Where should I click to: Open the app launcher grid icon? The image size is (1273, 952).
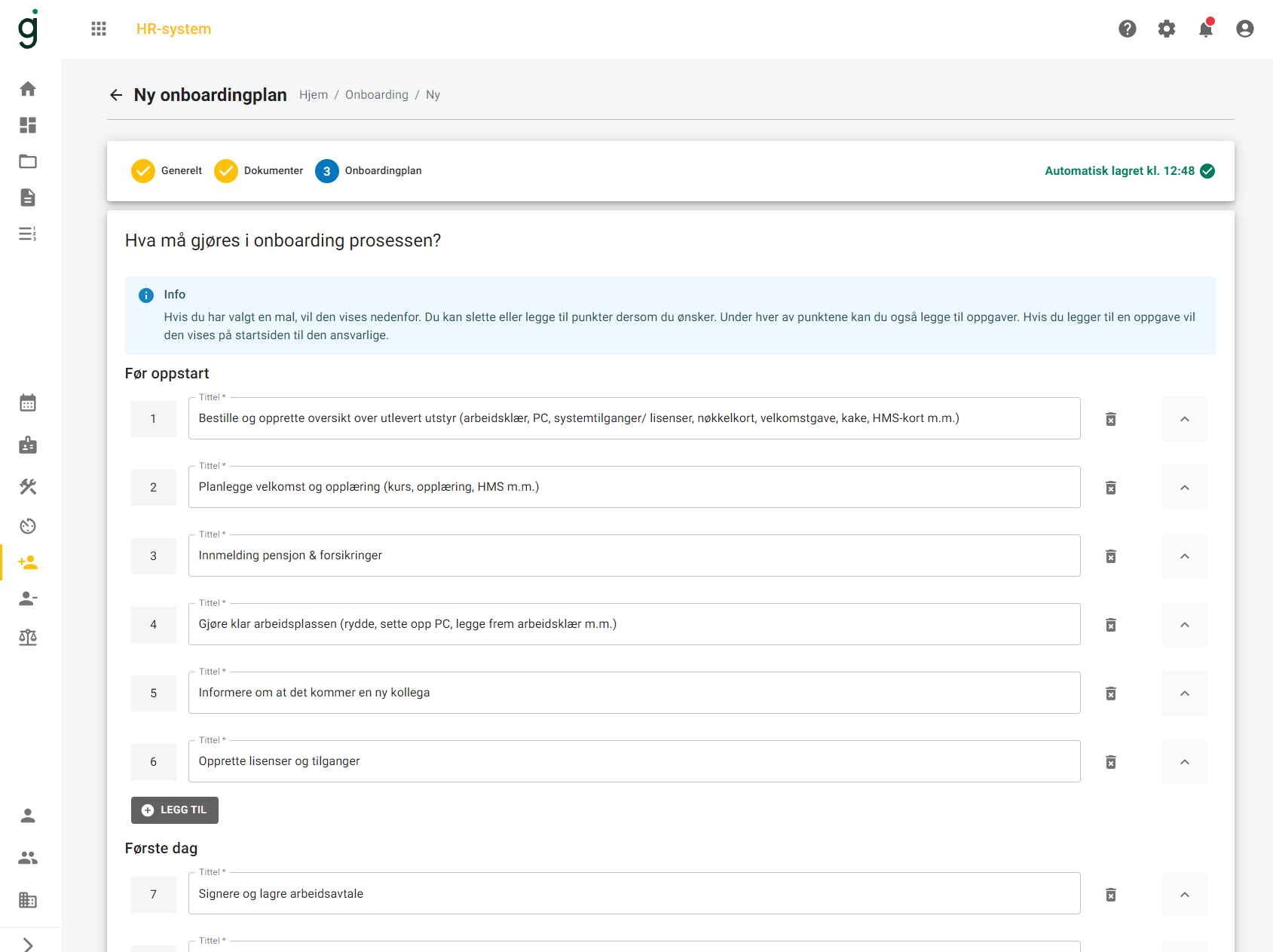point(99,29)
